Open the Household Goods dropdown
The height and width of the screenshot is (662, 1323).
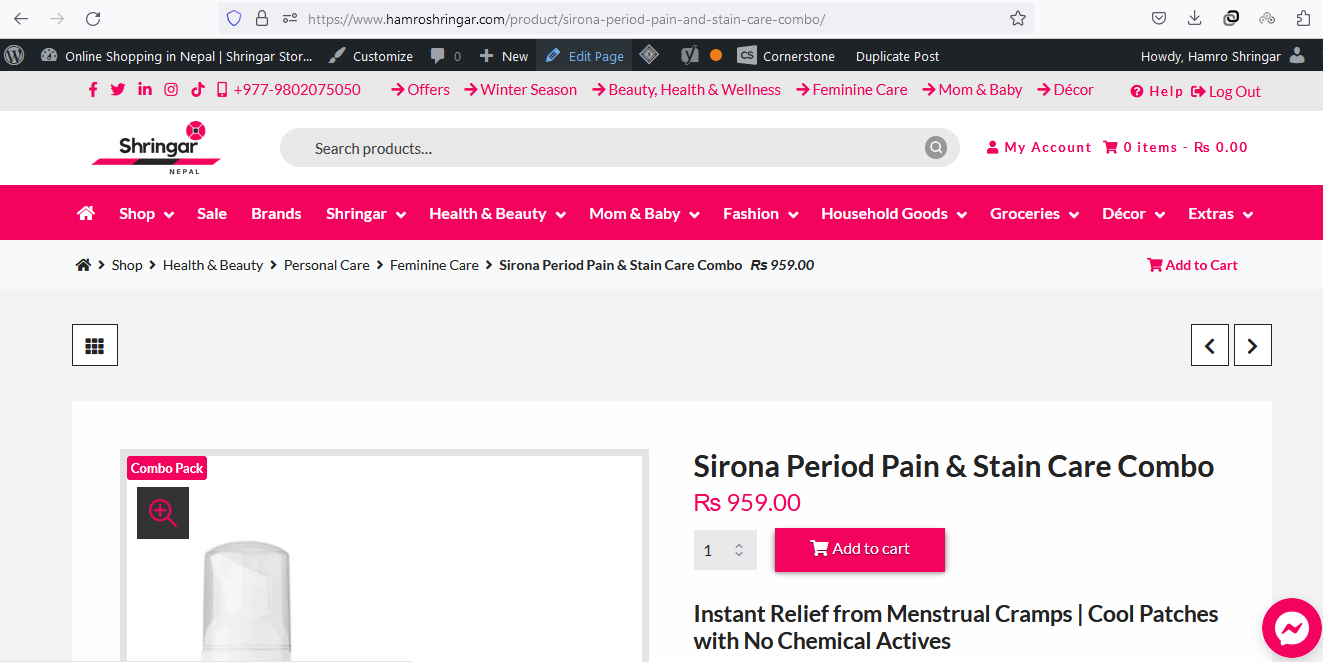[893, 214]
